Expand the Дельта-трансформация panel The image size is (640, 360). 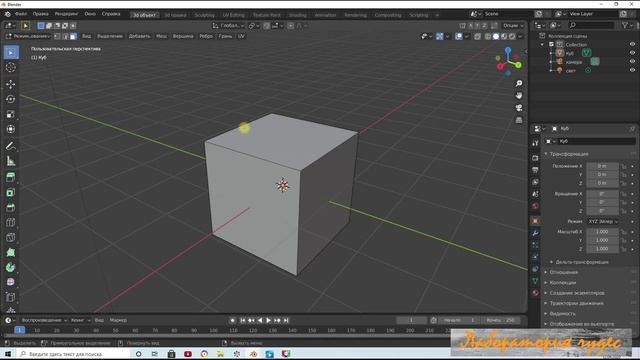[581, 262]
